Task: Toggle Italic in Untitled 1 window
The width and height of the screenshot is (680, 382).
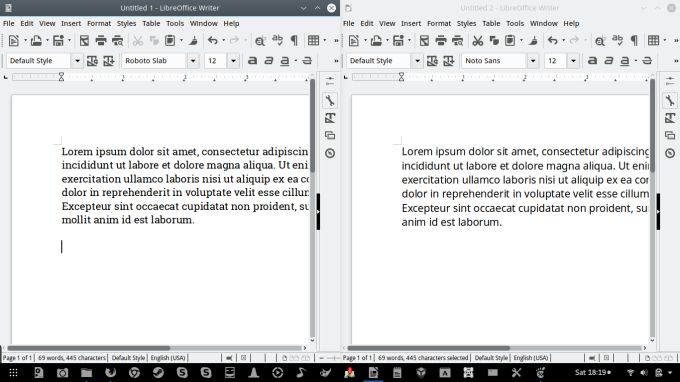Action: pyautogui.click(x=269, y=61)
